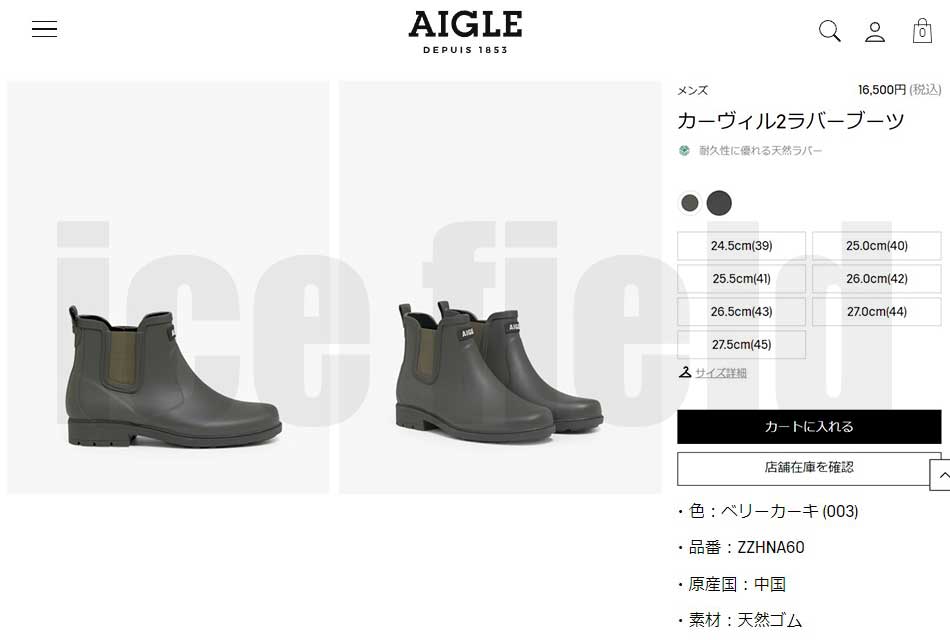Click the カートに入れる button
The width and height of the screenshot is (950, 640).
click(809, 427)
